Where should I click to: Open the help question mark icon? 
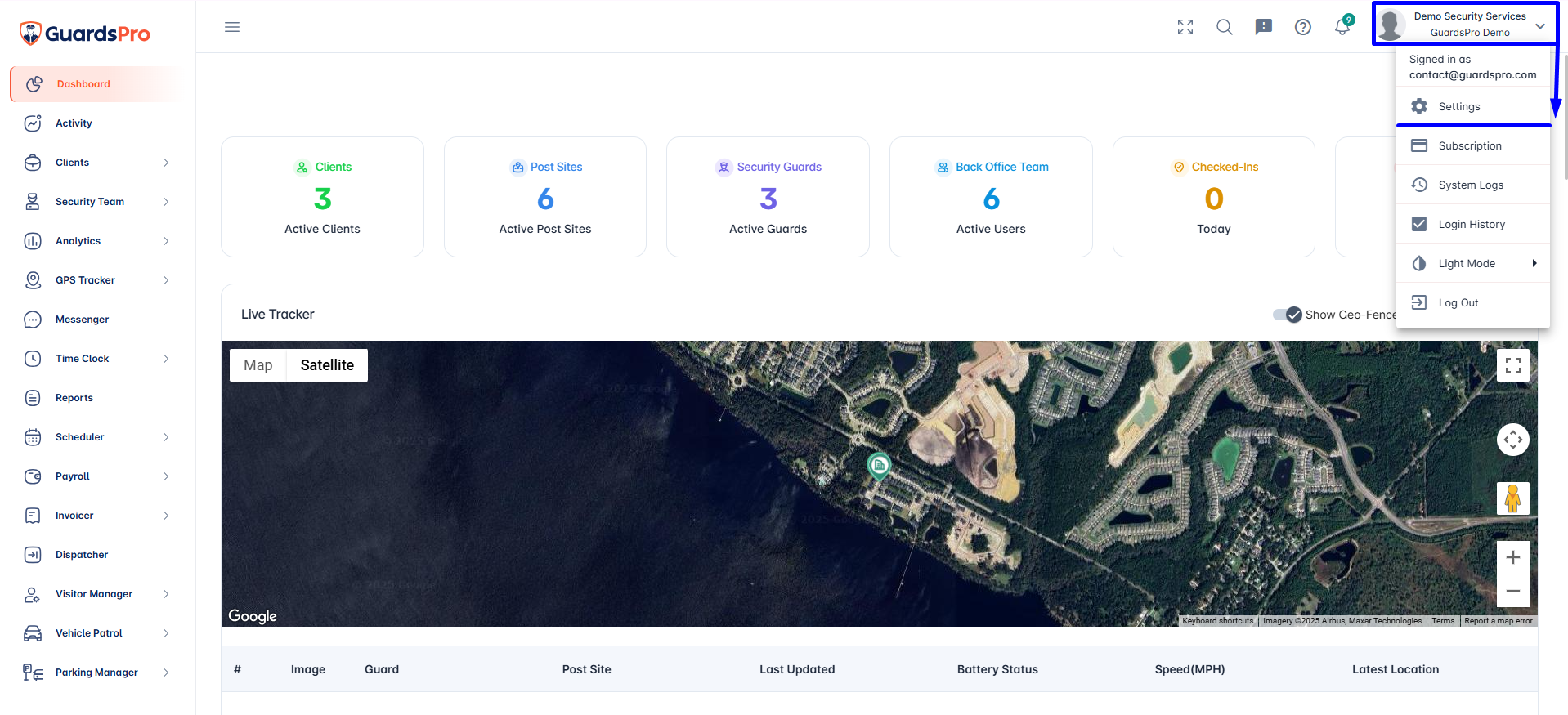[1303, 27]
